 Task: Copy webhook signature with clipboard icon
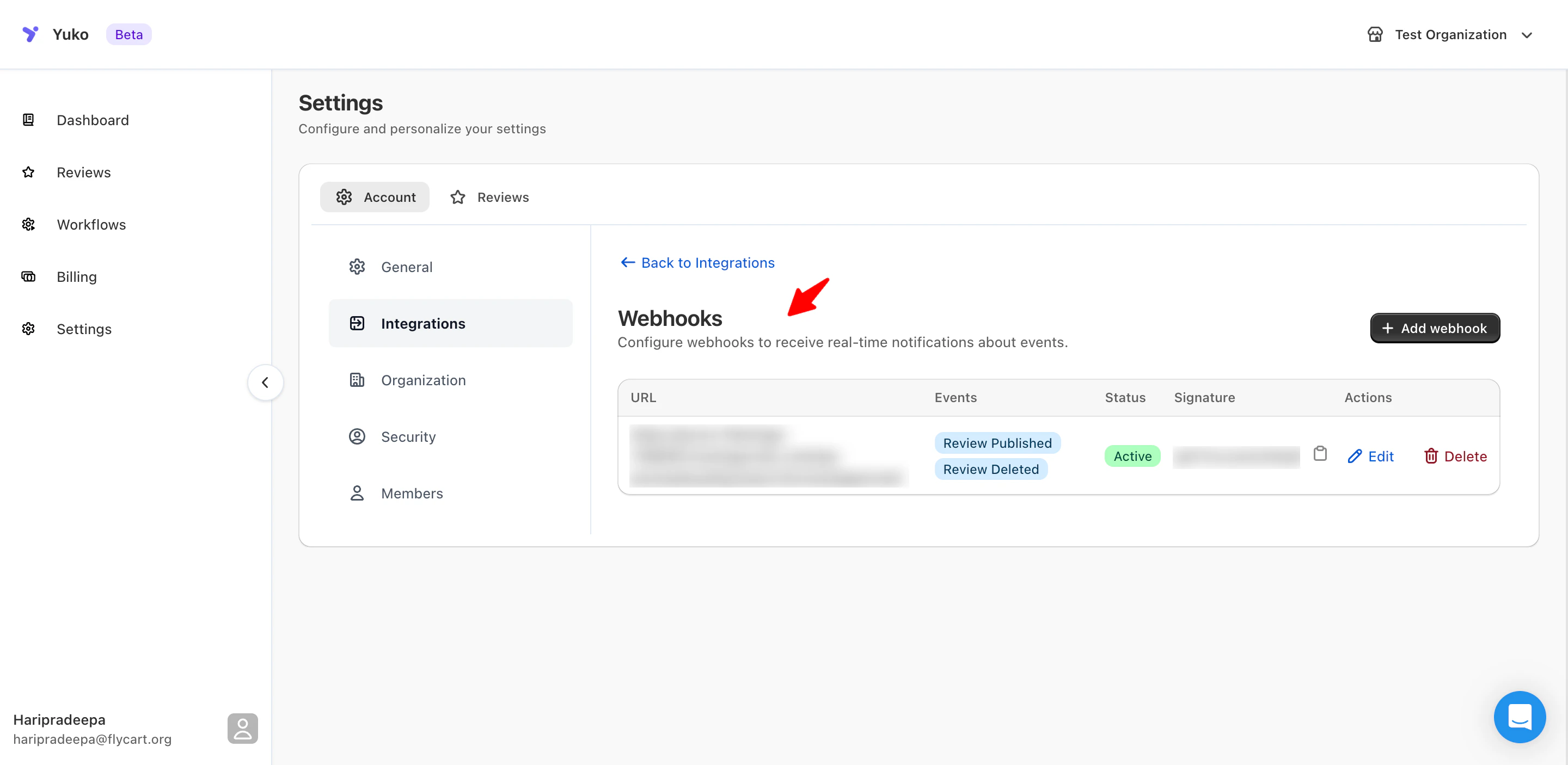click(x=1320, y=454)
